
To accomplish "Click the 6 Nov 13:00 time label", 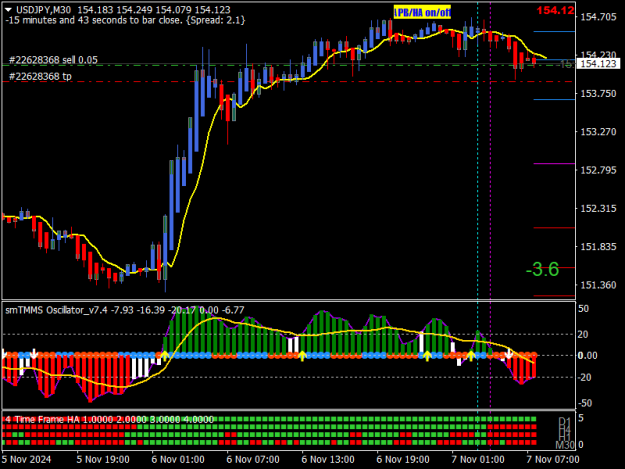I will (328, 459).
